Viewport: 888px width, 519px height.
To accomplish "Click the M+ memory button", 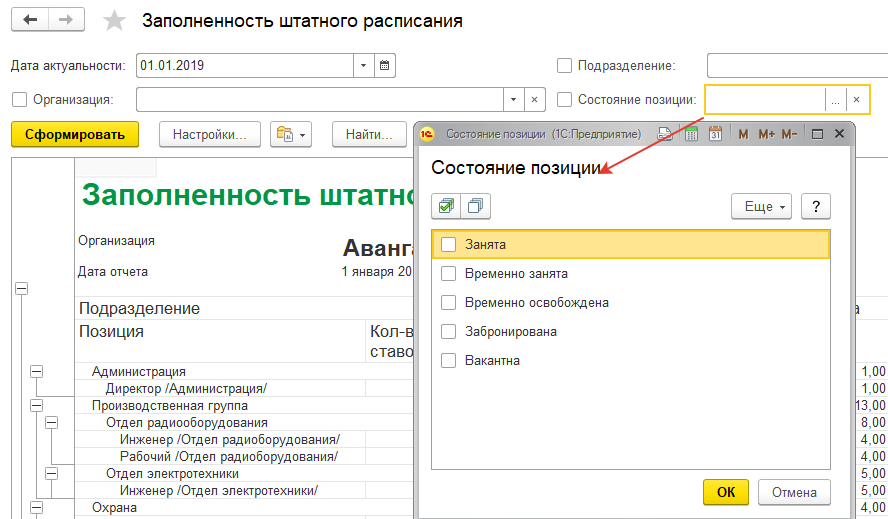I will tap(766, 134).
